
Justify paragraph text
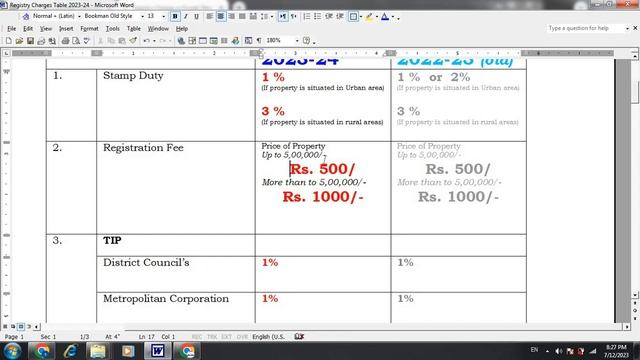pos(242,16)
